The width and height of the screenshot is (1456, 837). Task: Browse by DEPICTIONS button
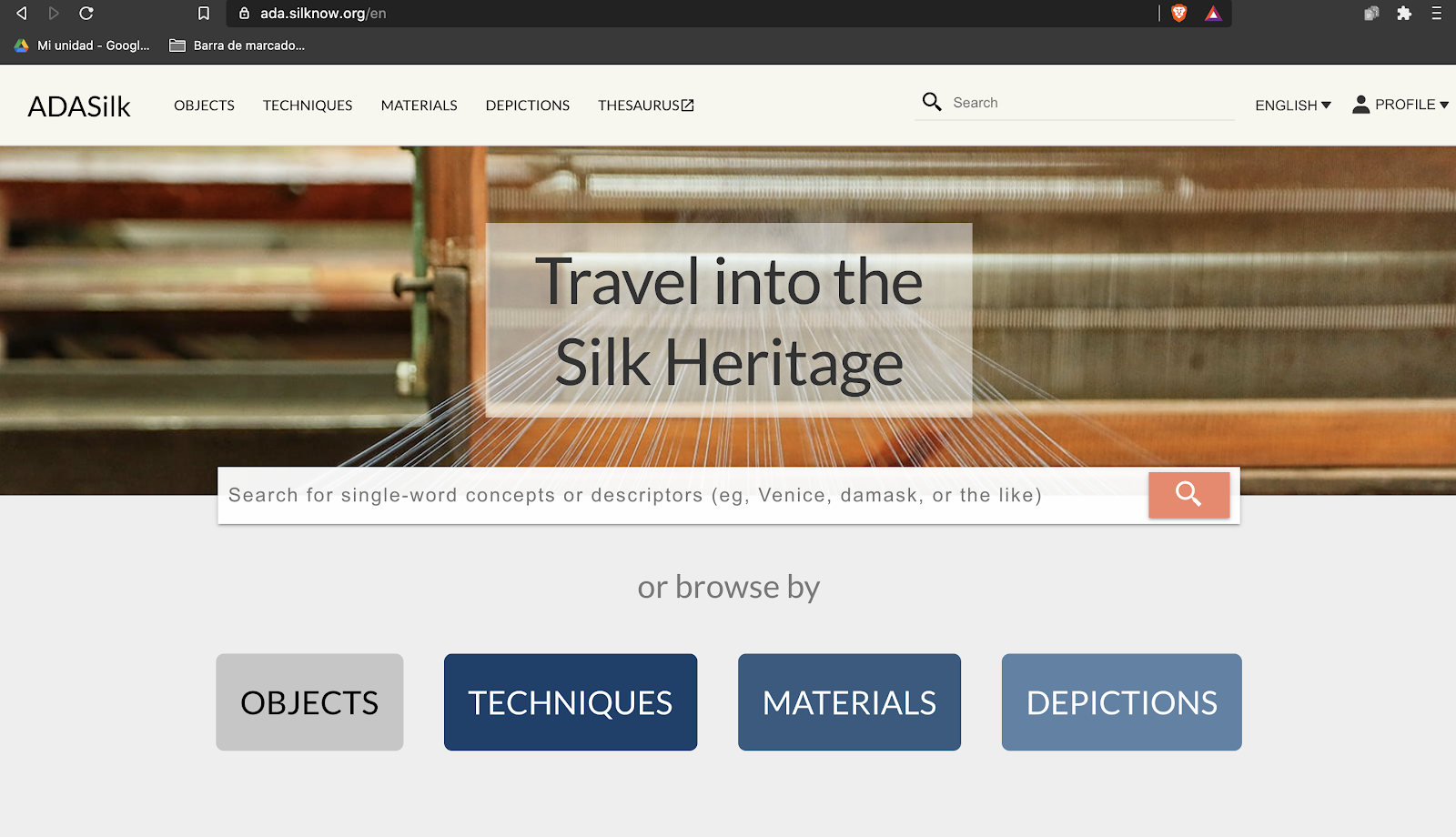click(x=1121, y=702)
